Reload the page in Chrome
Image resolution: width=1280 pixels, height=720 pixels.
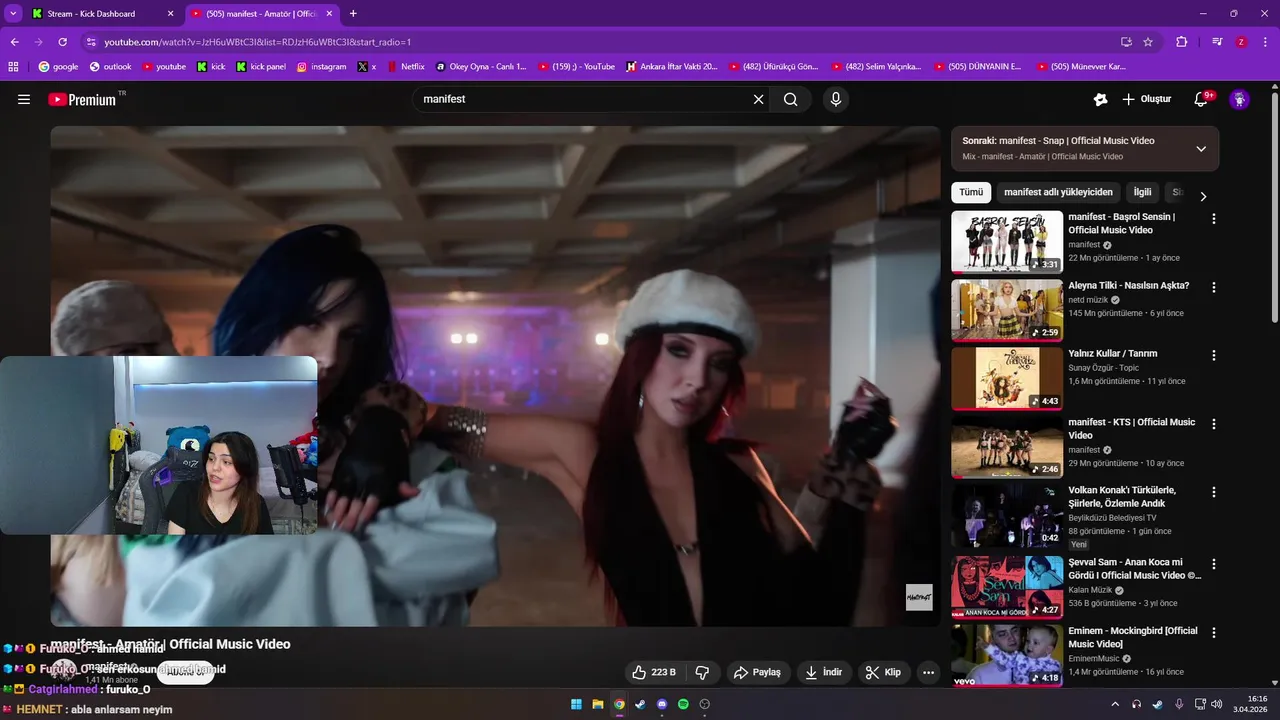pyautogui.click(x=63, y=42)
